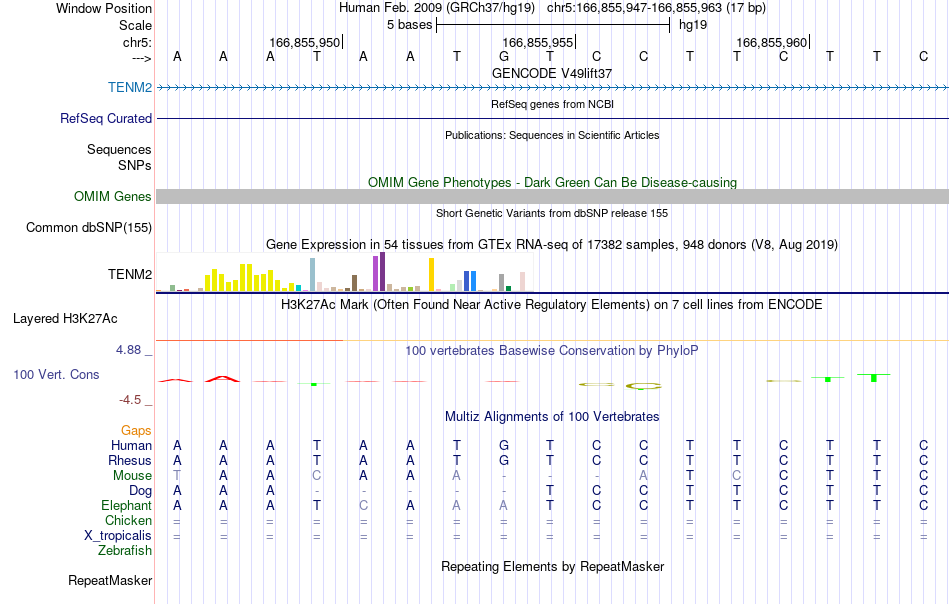Click the tall purple bar in GTEx chart
This screenshot has width=950, height=604.
(382, 272)
